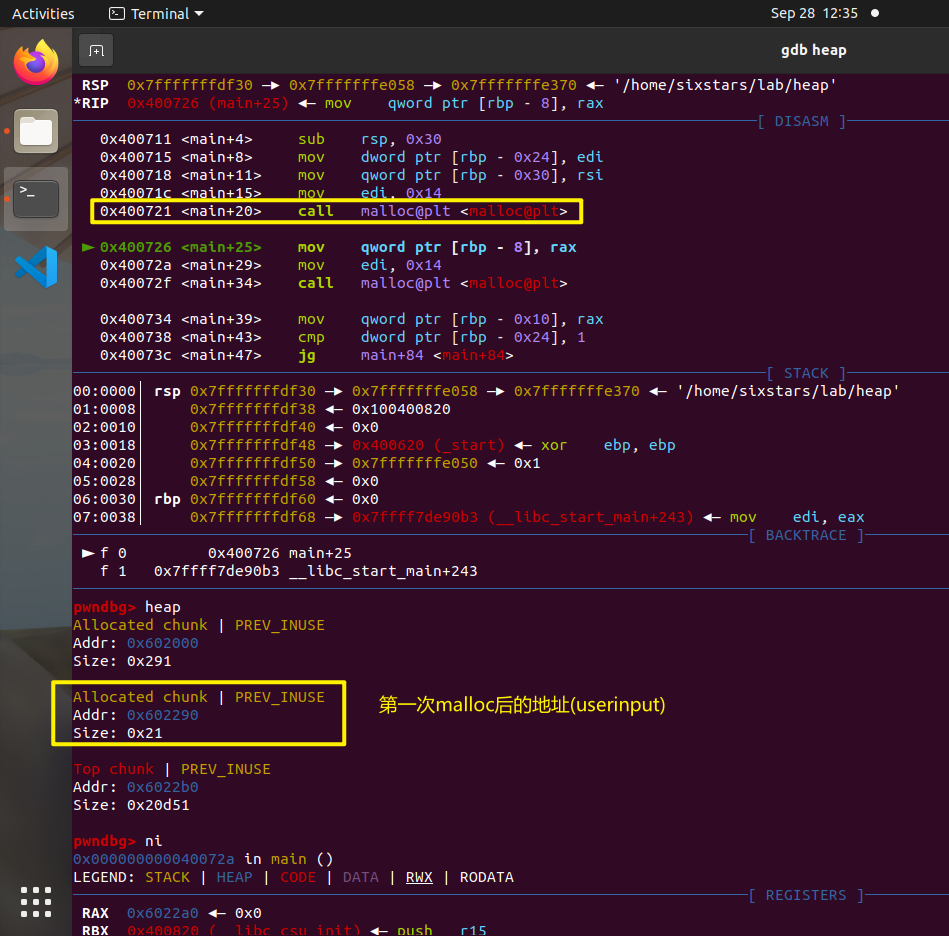949x936 pixels.
Task: Click the chunk address 0x602000
Action: coord(163,644)
